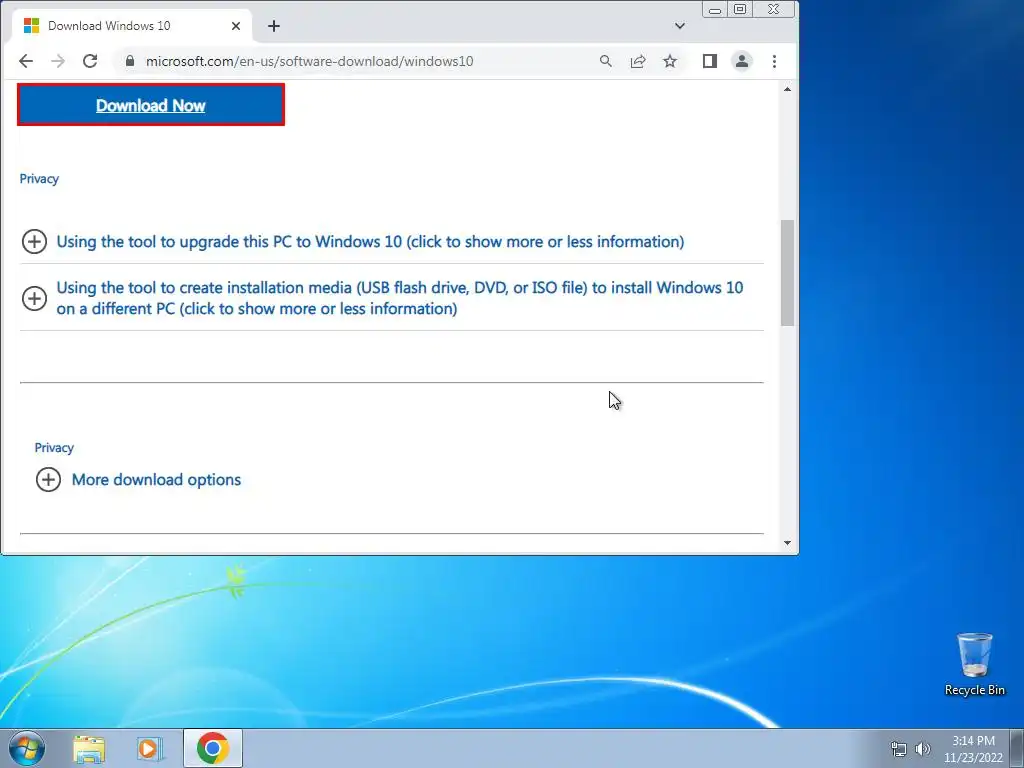This screenshot has width=1024, height=768.
Task: Reload the Download Windows 10 page
Action: coord(90,61)
